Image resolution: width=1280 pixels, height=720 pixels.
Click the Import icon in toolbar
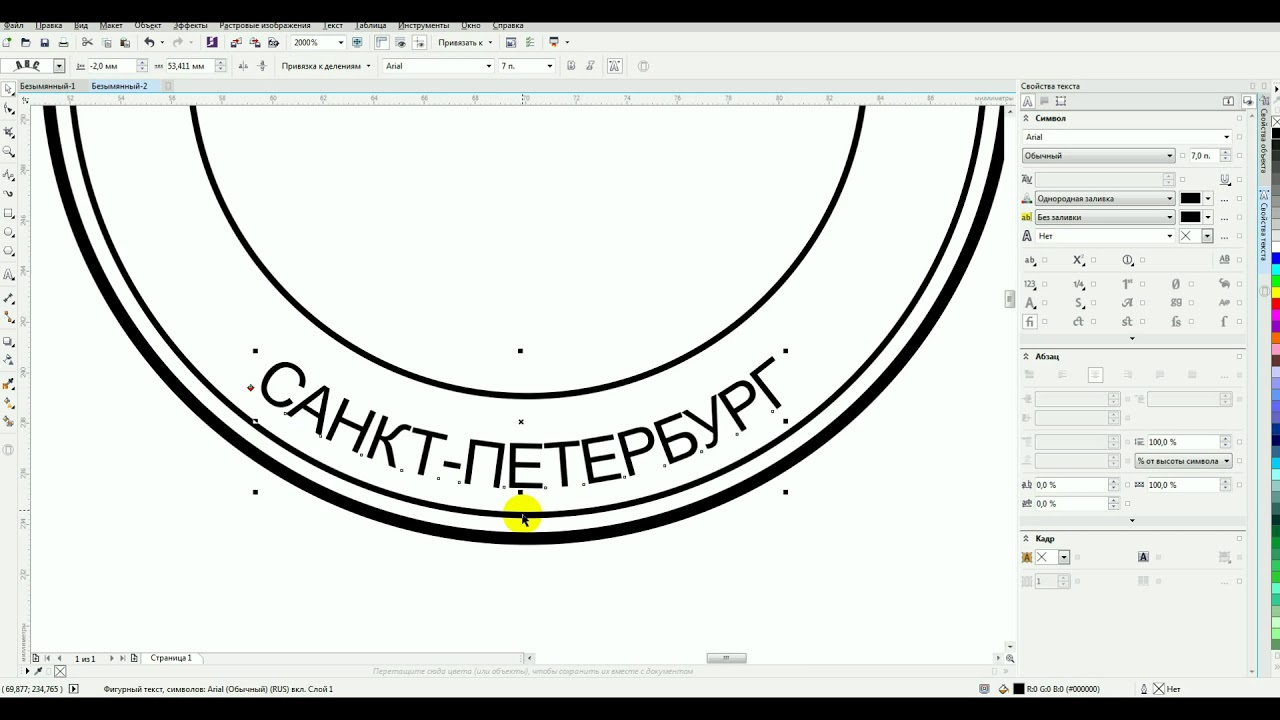pos(236,43)
